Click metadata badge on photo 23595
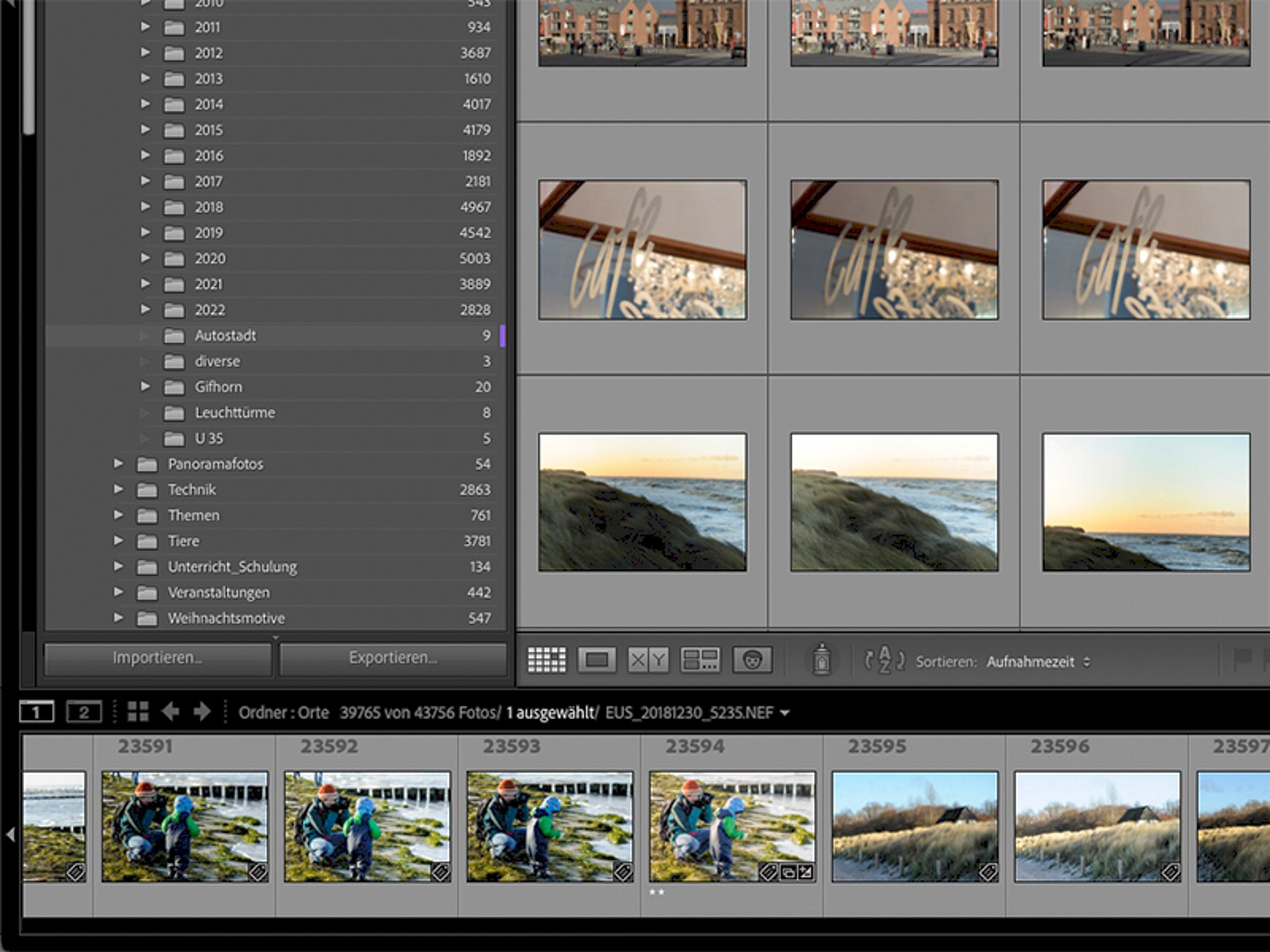1270x952 pixels. [x=988, y=873]
